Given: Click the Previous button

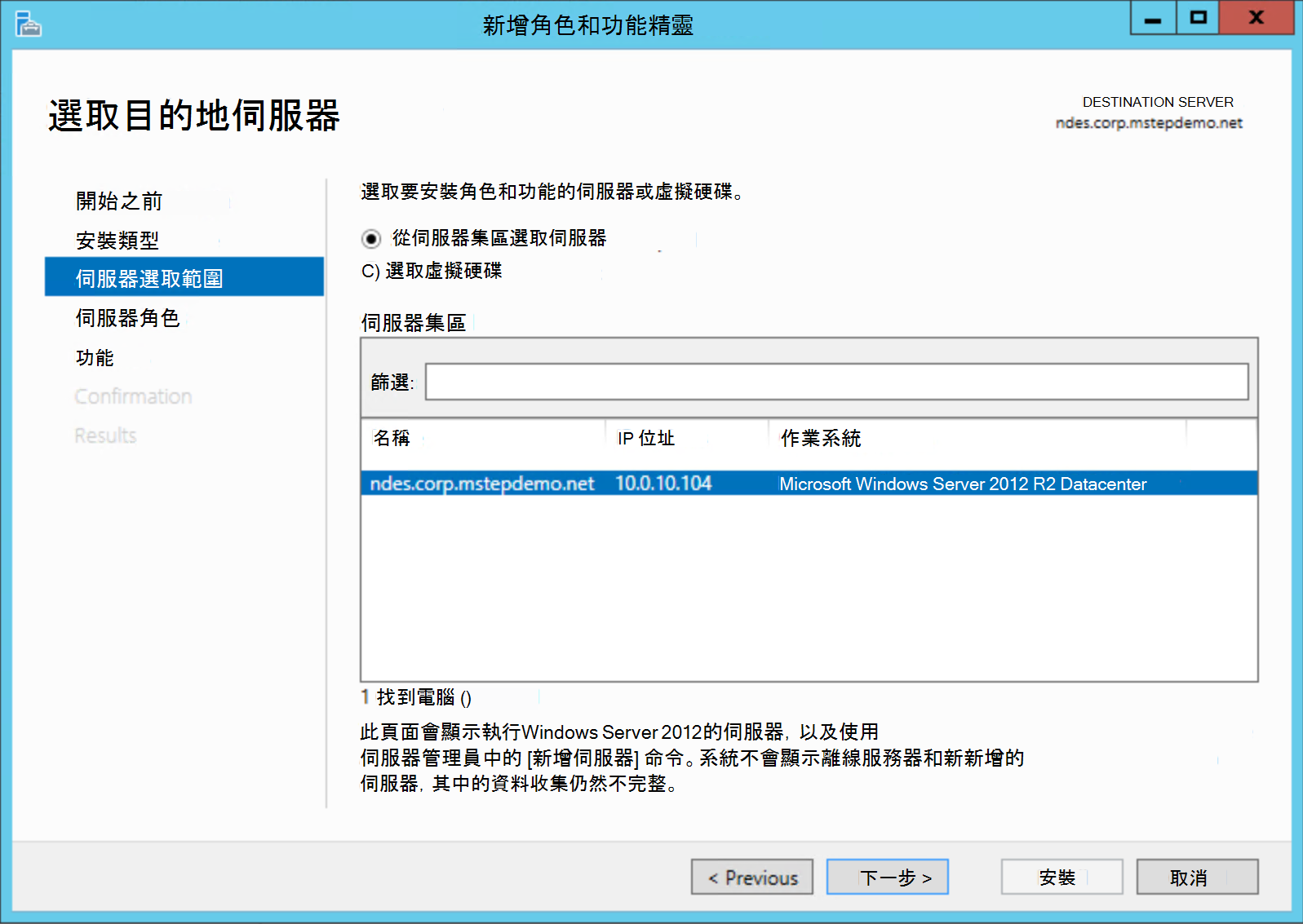Looking at the screenshot, I should pyautogui.click(x=752, y=878).
